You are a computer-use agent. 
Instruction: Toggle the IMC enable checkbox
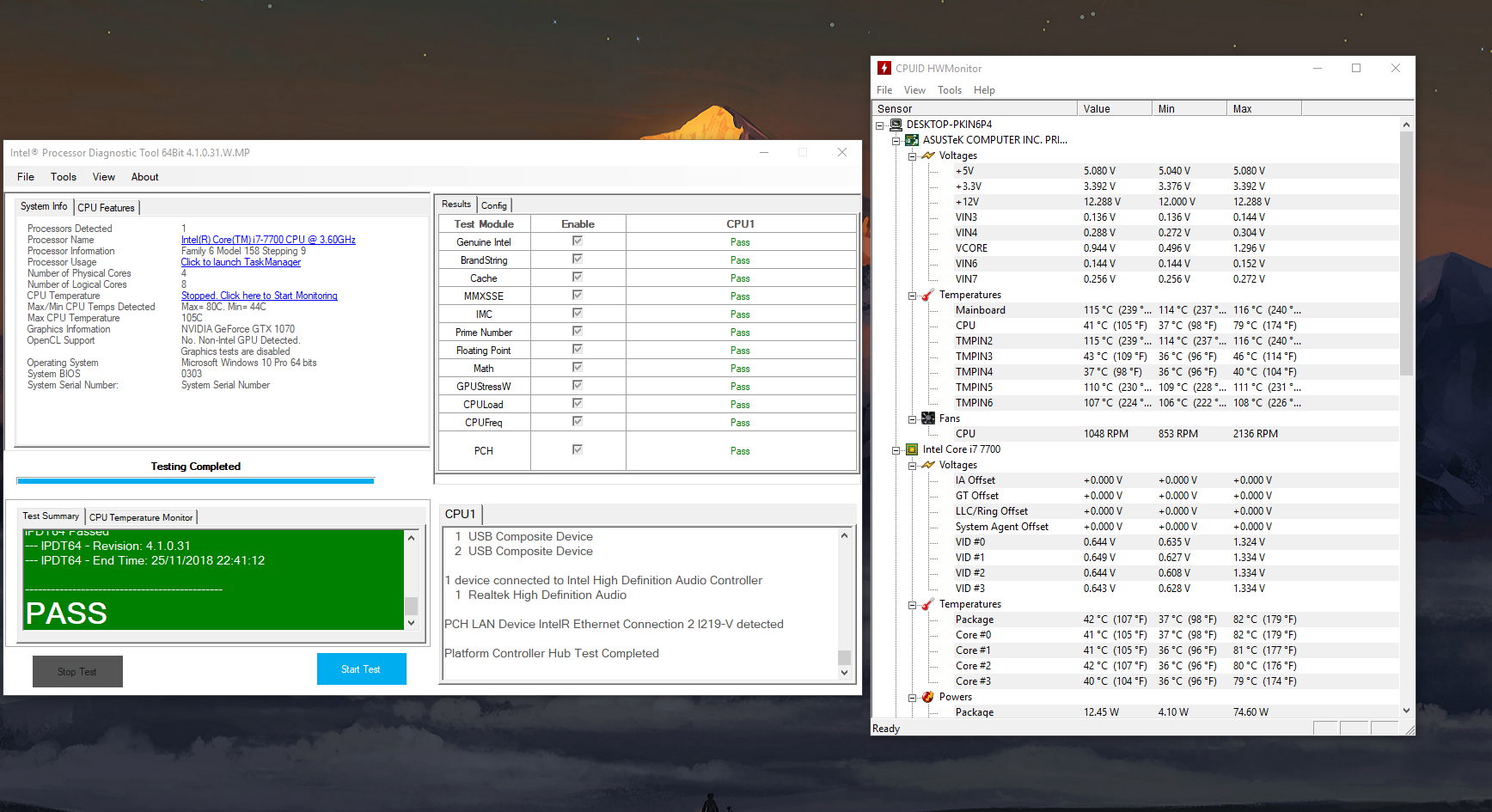578,314
